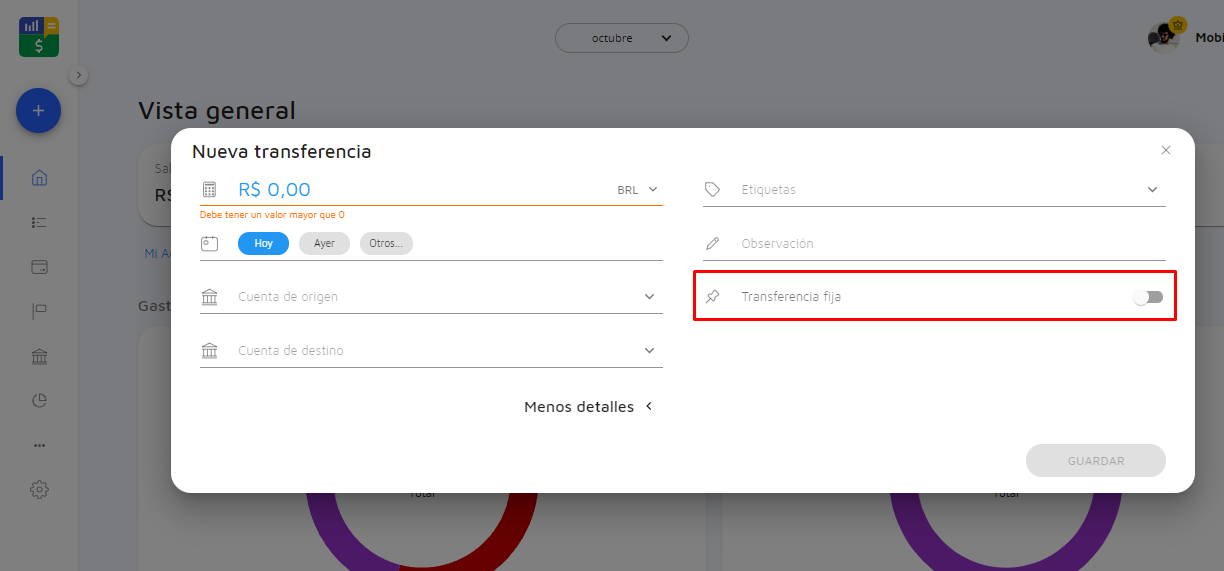
Task: Select the Hoy date chip
Action: (x=263, y=243)
